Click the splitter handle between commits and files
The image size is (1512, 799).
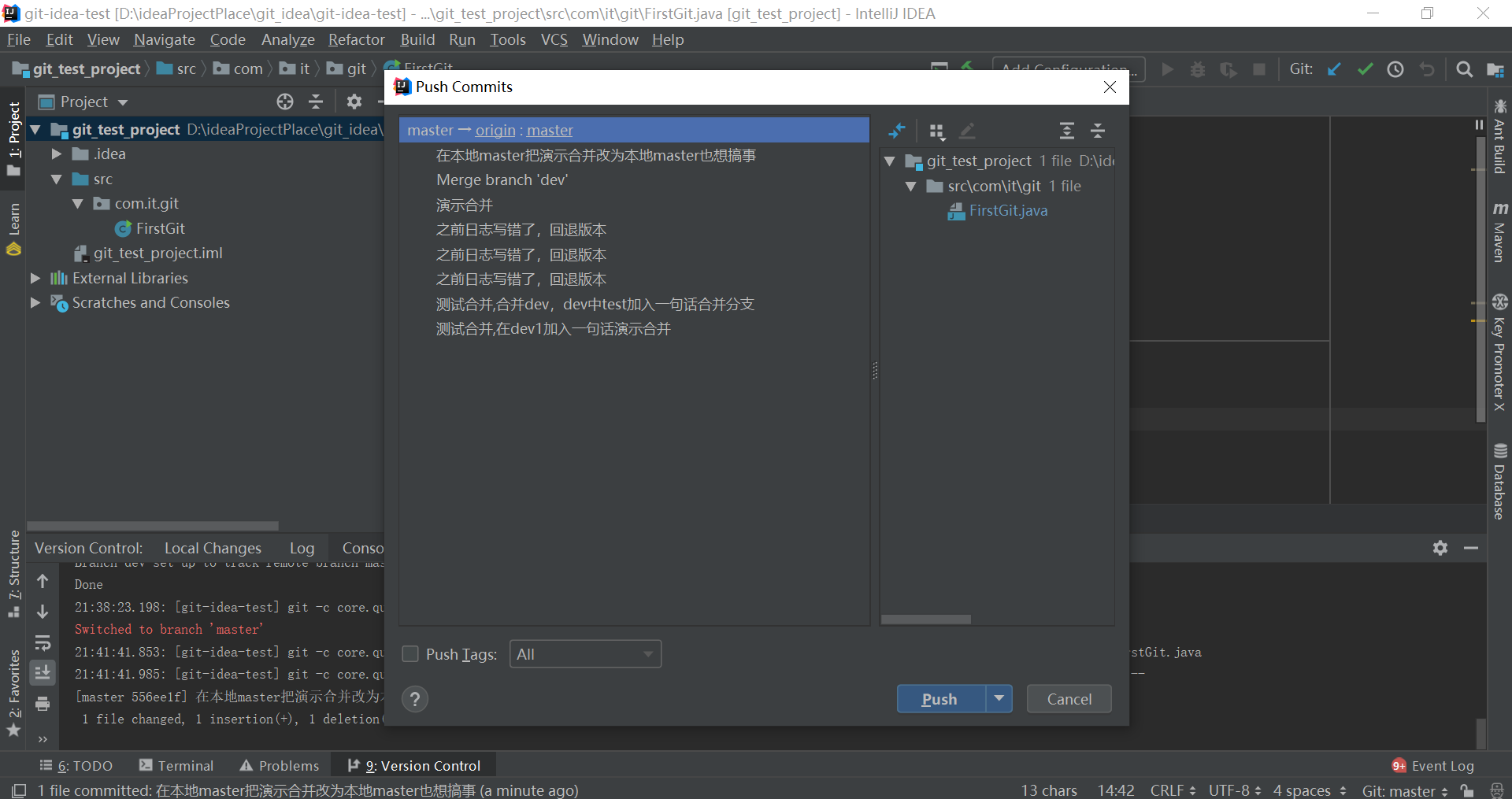coord(875,370)
